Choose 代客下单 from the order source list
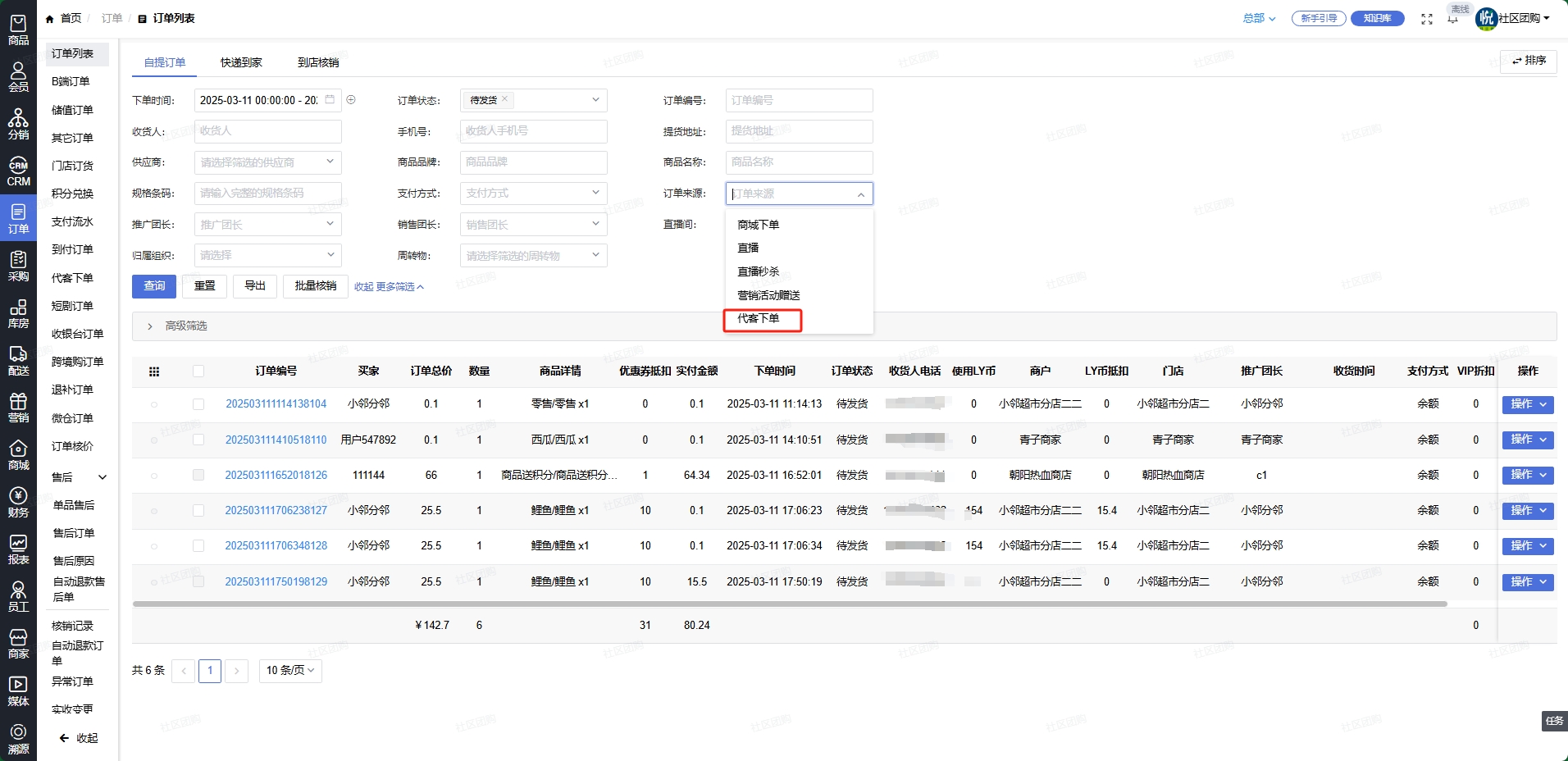This screenshot has height=761, width=1568. click(759, 319)
